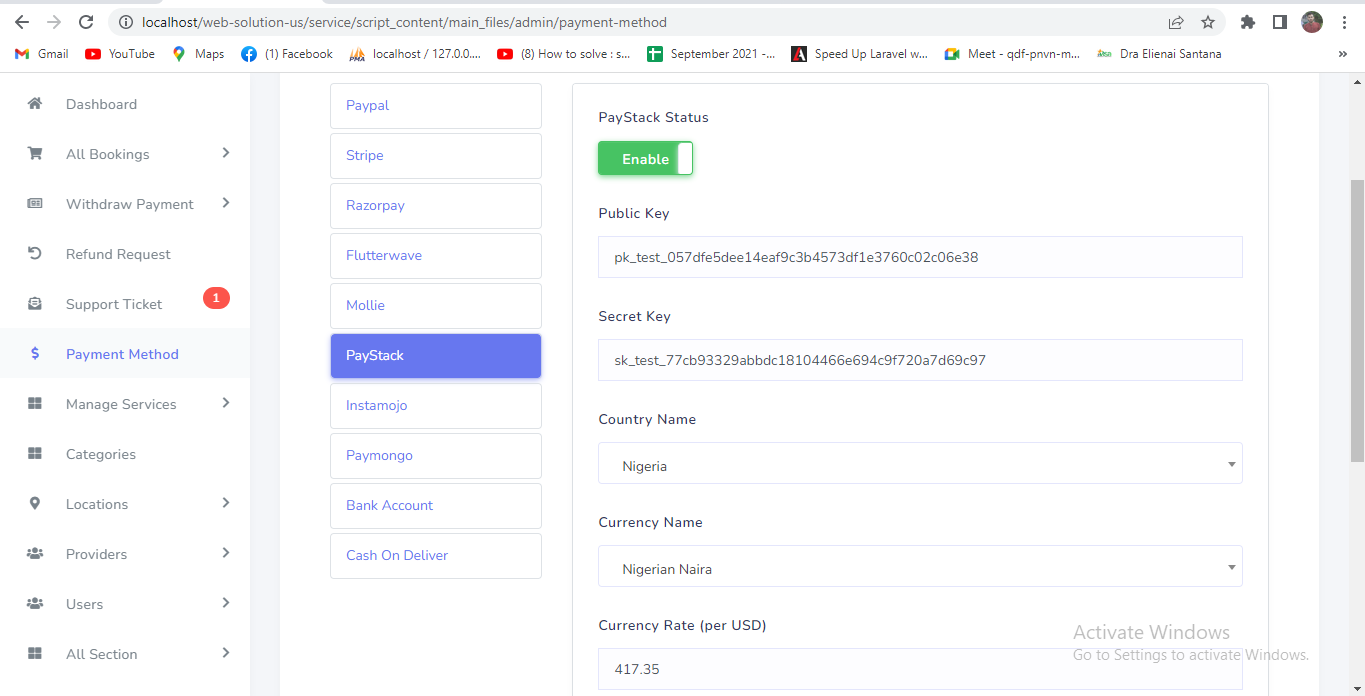Viewport: 1365px width, 696px height.
Task: Expand the Withdraw Payment submenu
Action: pos(226,203)
